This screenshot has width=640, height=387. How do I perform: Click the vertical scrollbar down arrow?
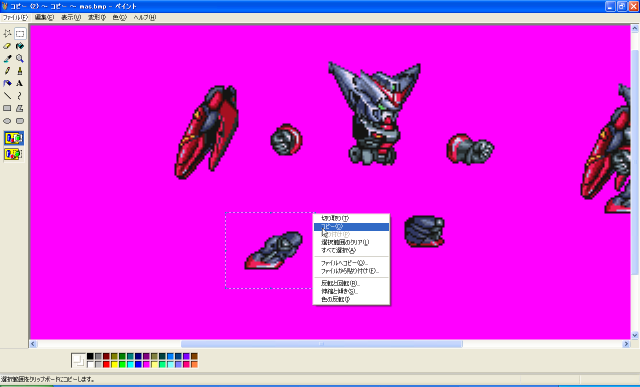pyautogui.click(x=635, y=335)
